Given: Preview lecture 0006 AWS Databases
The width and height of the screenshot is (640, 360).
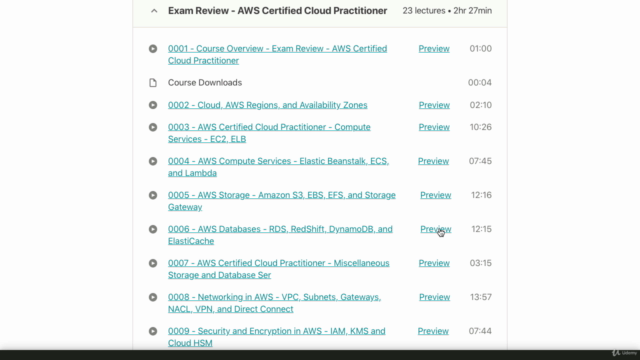Looking at the screenshot, I should pyautogui.click(x=436, y=229).
